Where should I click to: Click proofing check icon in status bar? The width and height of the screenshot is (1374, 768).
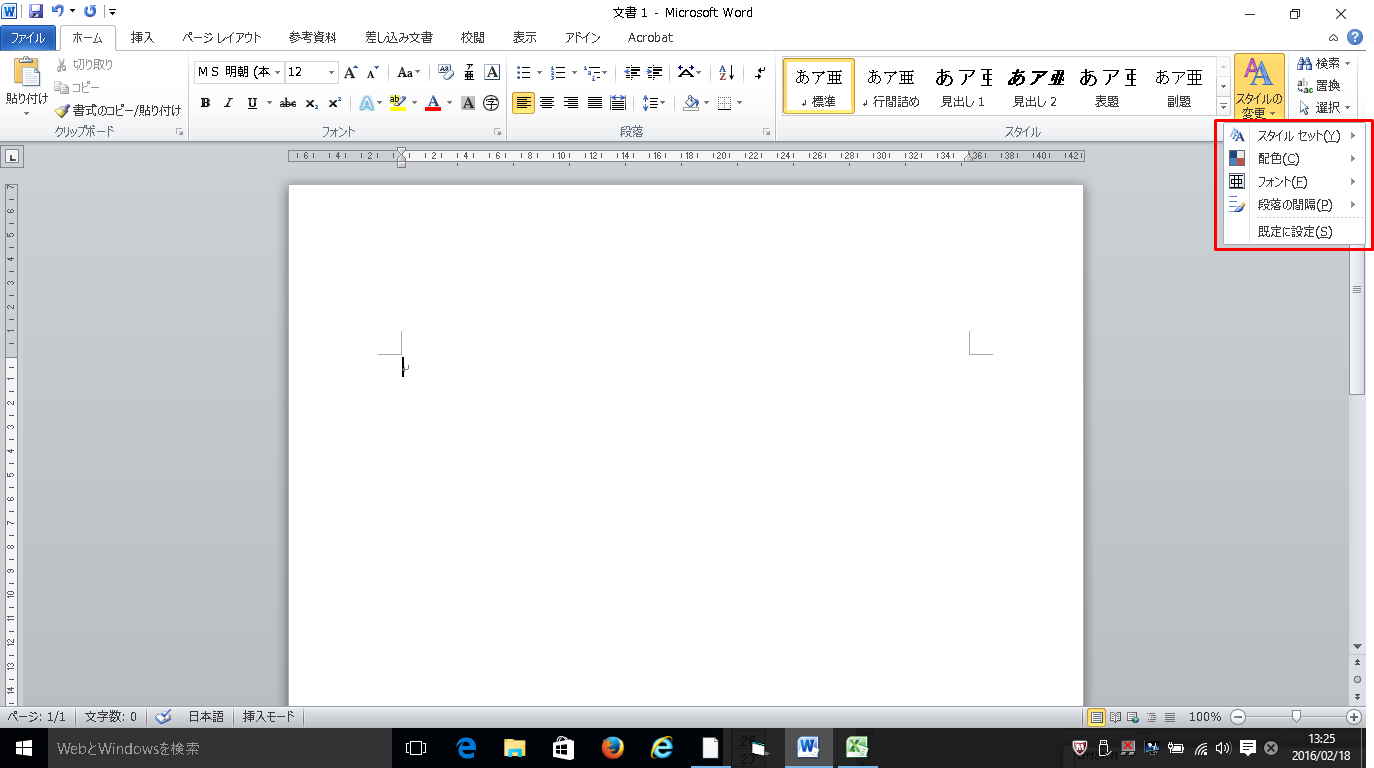(164, 717)
